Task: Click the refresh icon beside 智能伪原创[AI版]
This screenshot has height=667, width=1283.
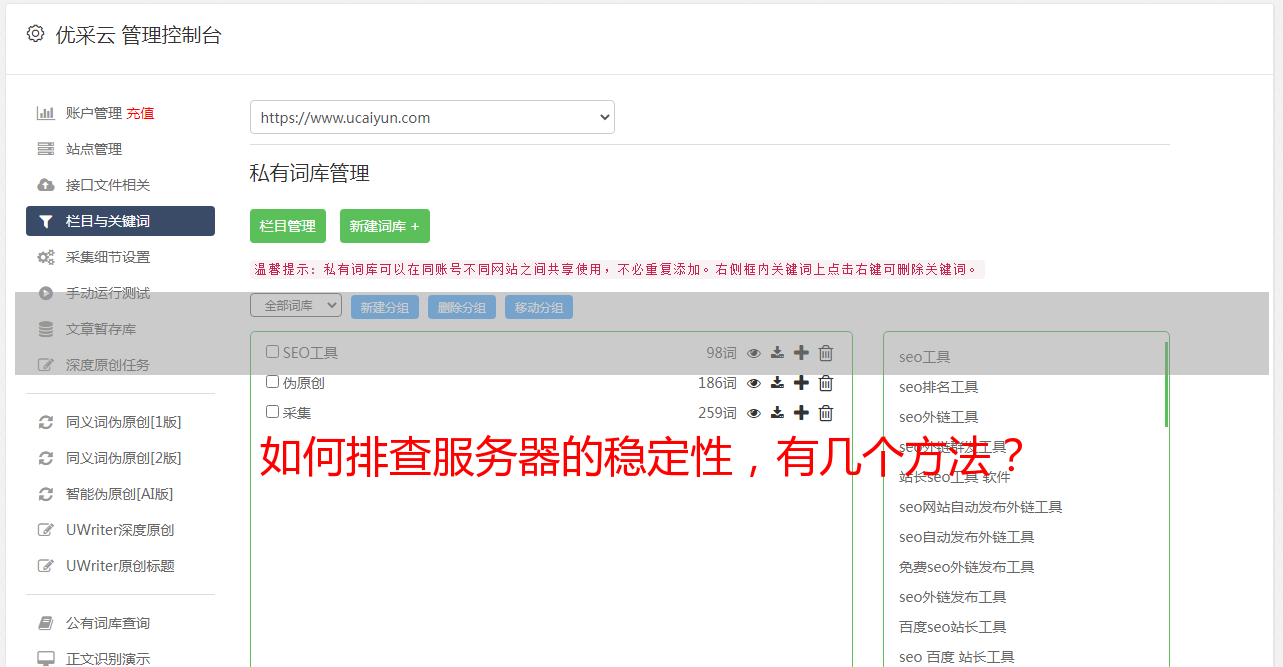Action: 46,494
